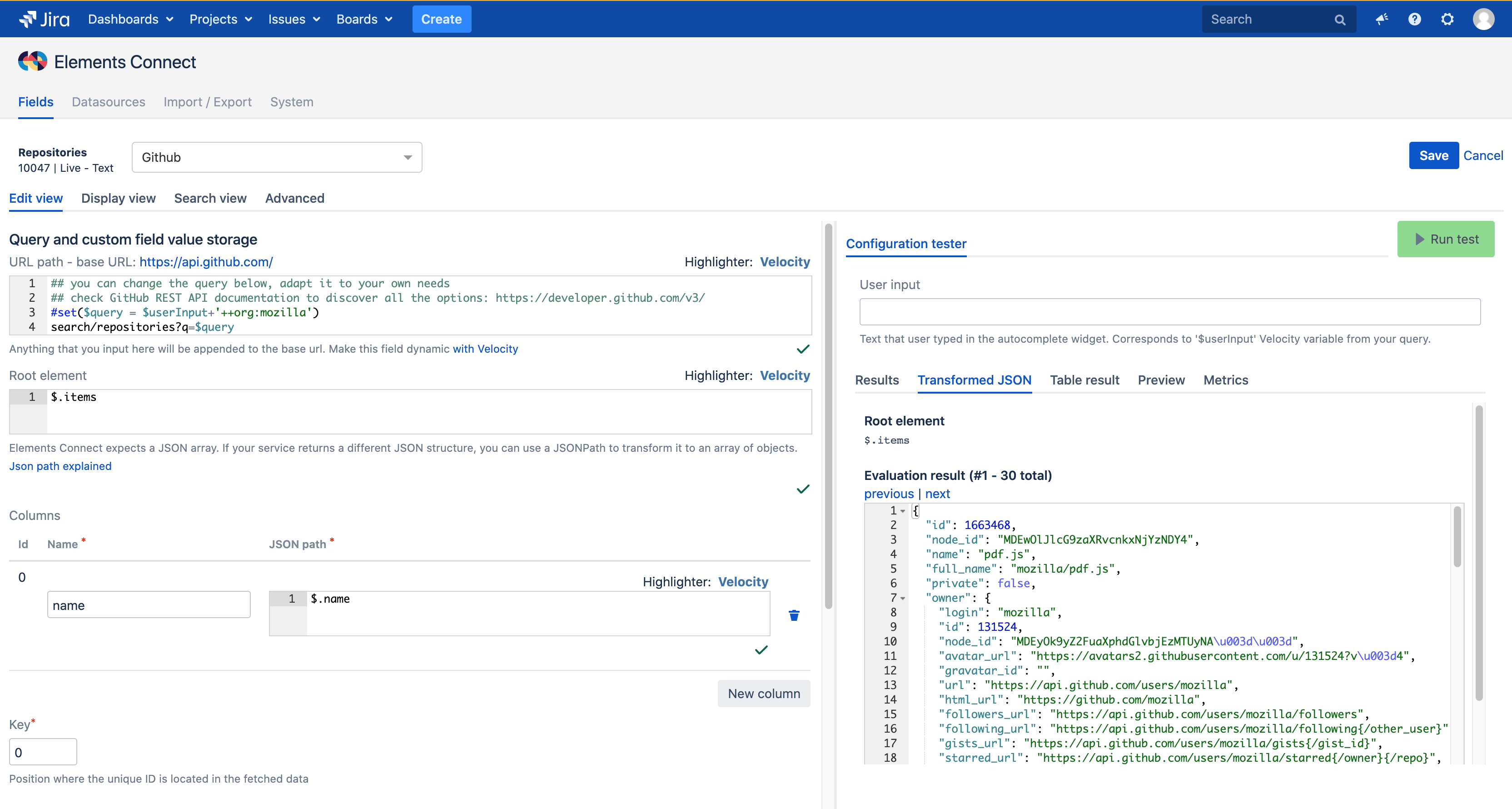Image resolution: width=1512 pixels, height=809 pixels.
Task: Open the user profile avatar
Action: [1483, 19]
